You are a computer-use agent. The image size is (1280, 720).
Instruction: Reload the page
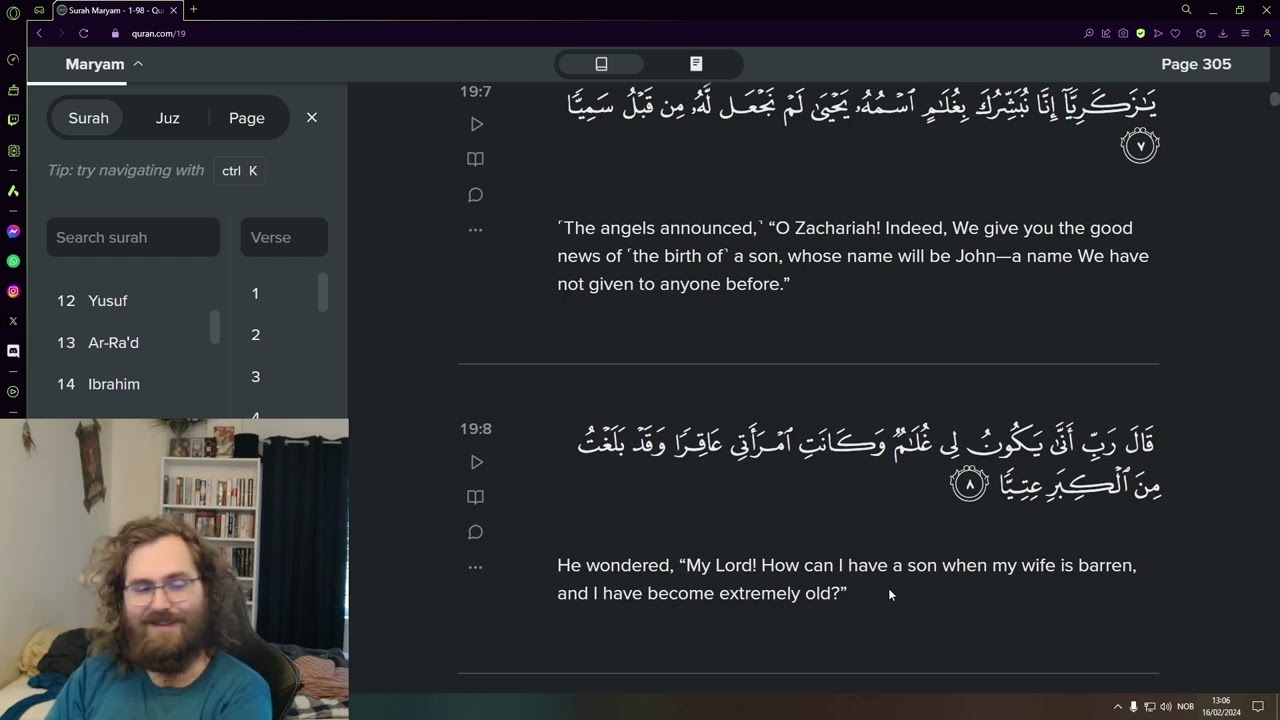coord(84,33)
